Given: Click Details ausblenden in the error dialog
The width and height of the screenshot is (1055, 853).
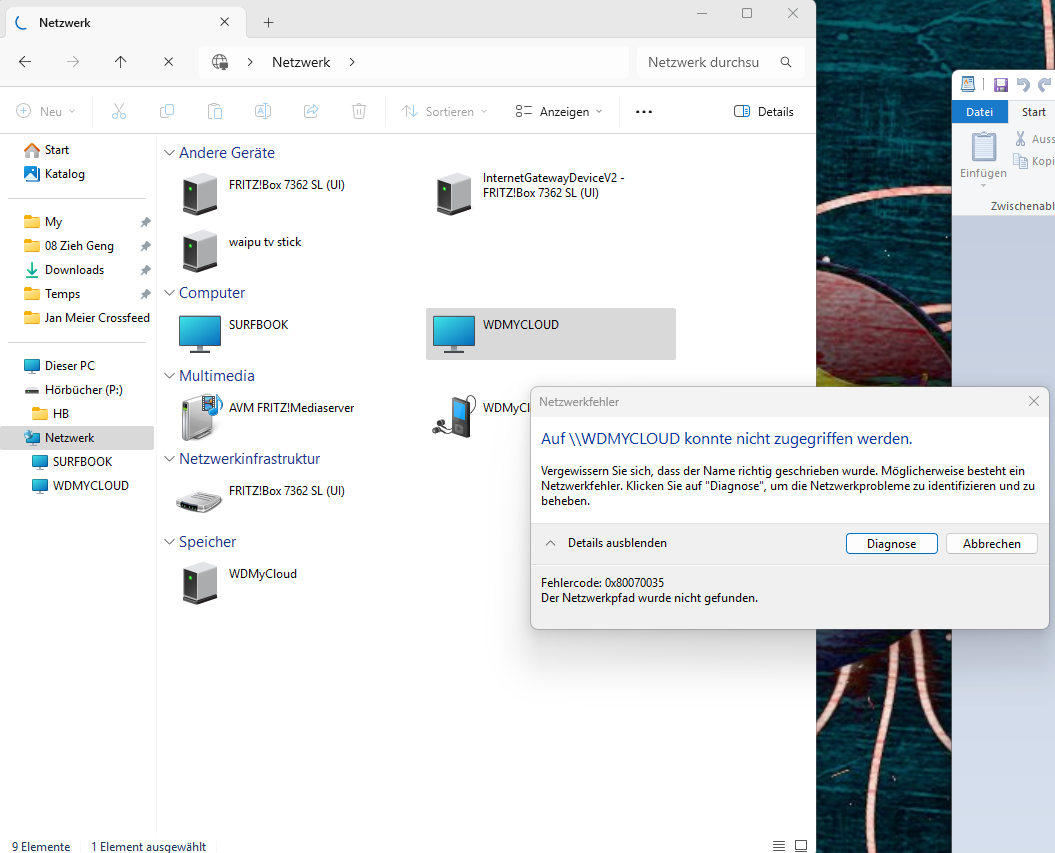Looking at the screenshot, I should (x=606, y=543).
